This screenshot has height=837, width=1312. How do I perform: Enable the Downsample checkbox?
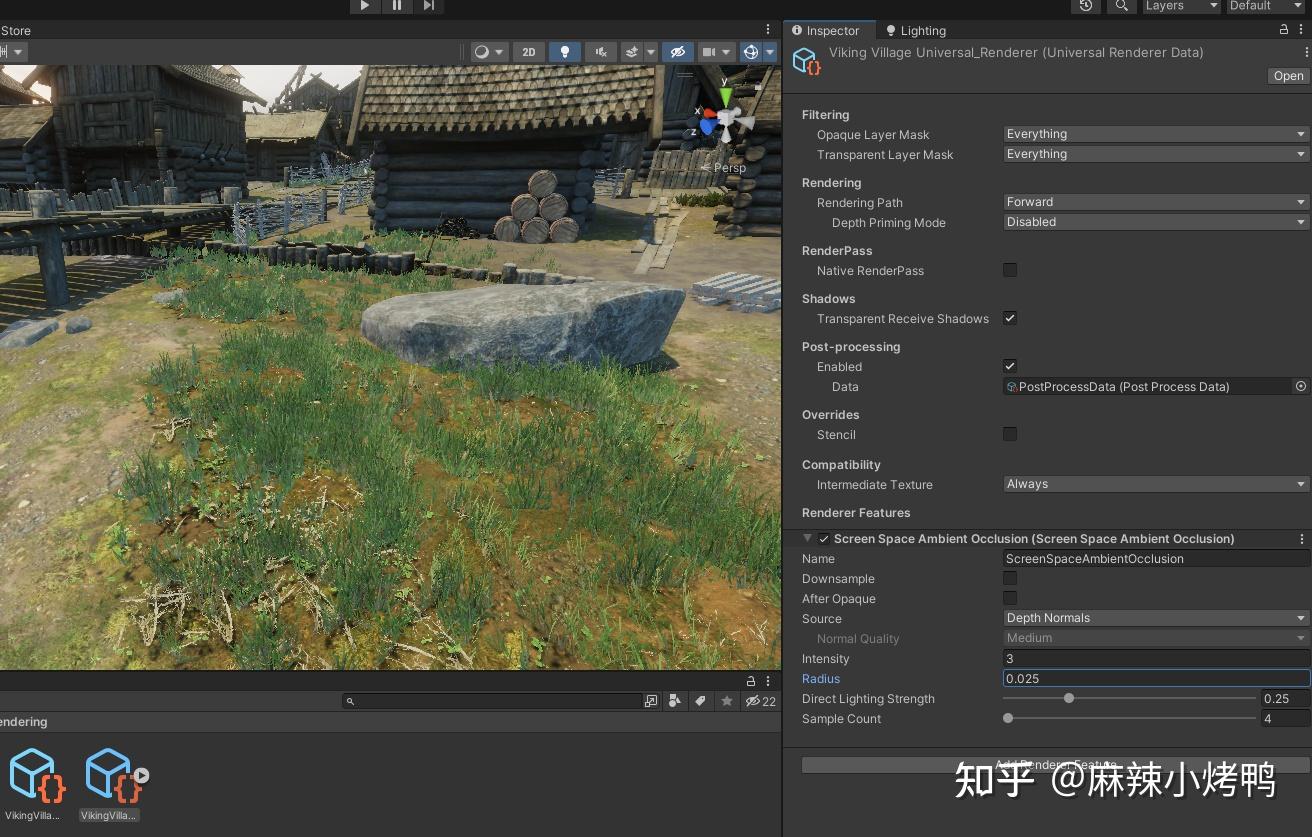[x=1010, y=578]
